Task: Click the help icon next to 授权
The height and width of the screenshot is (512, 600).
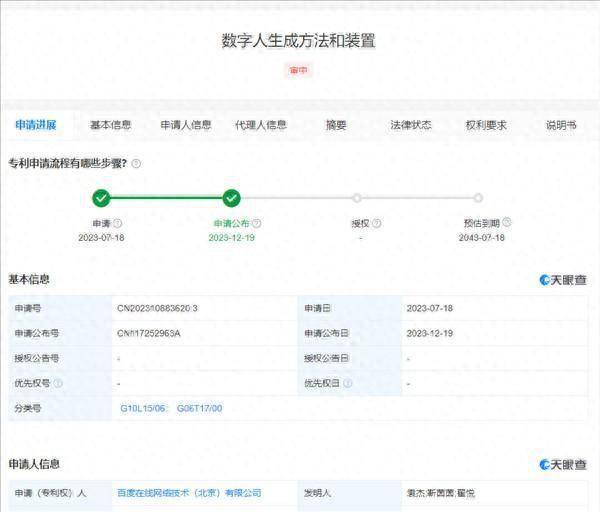Action: click(x=377, y=223)
